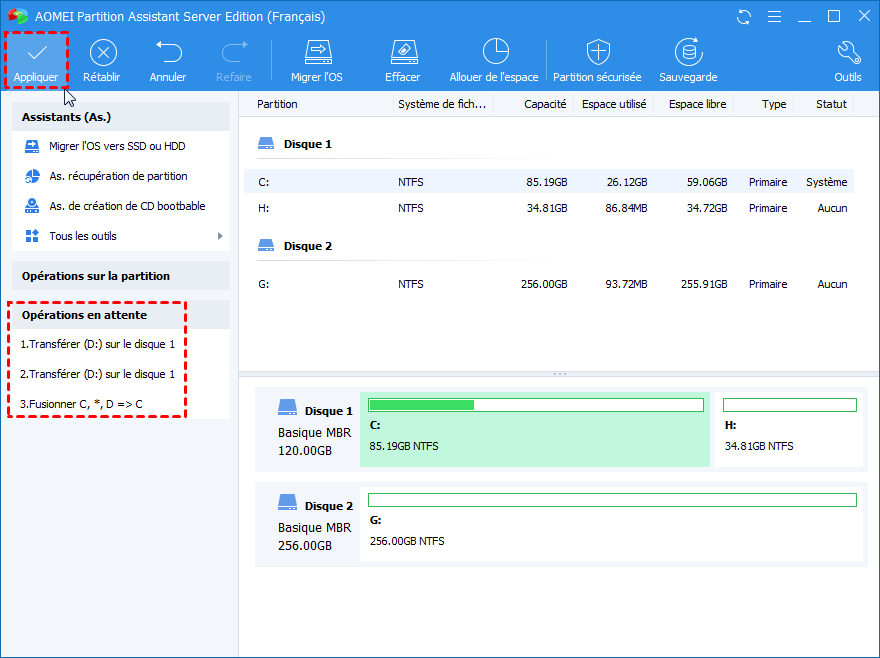Open the Outils wrench menu
Viewport: 880px width, 658px height.
847,53
